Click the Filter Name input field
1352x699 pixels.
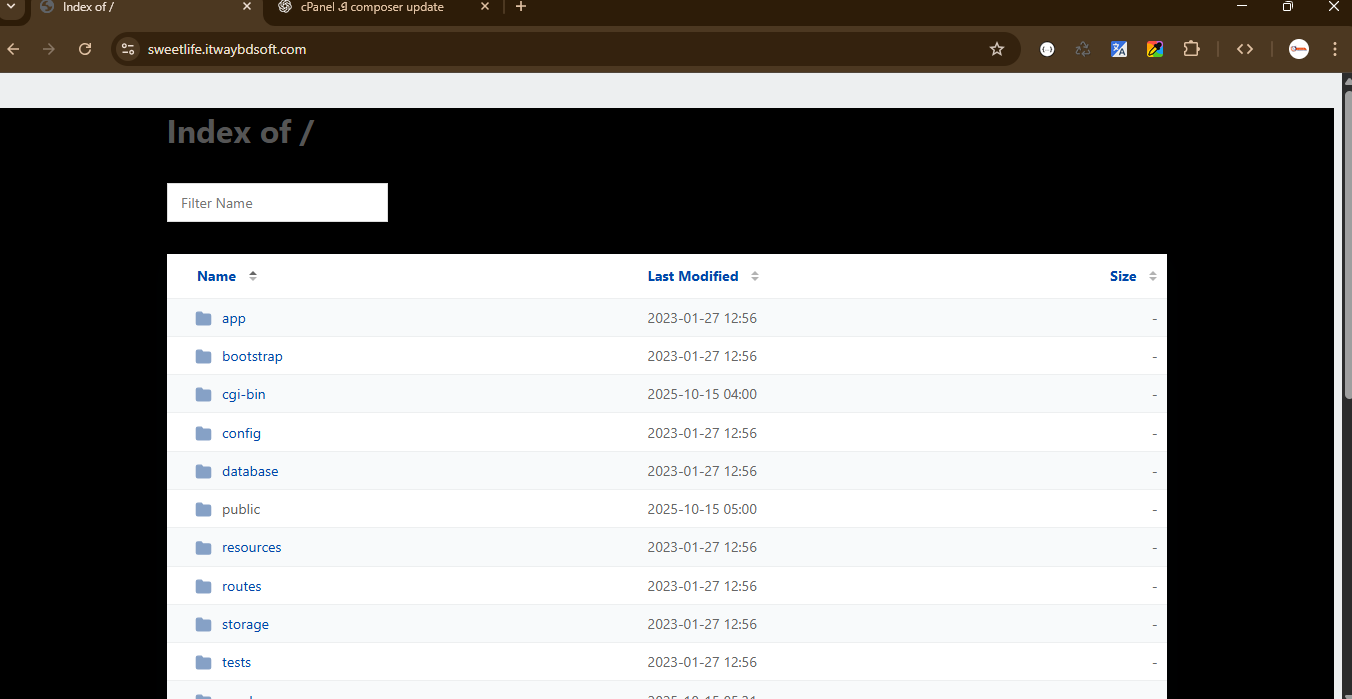click(x=277, y=203)
